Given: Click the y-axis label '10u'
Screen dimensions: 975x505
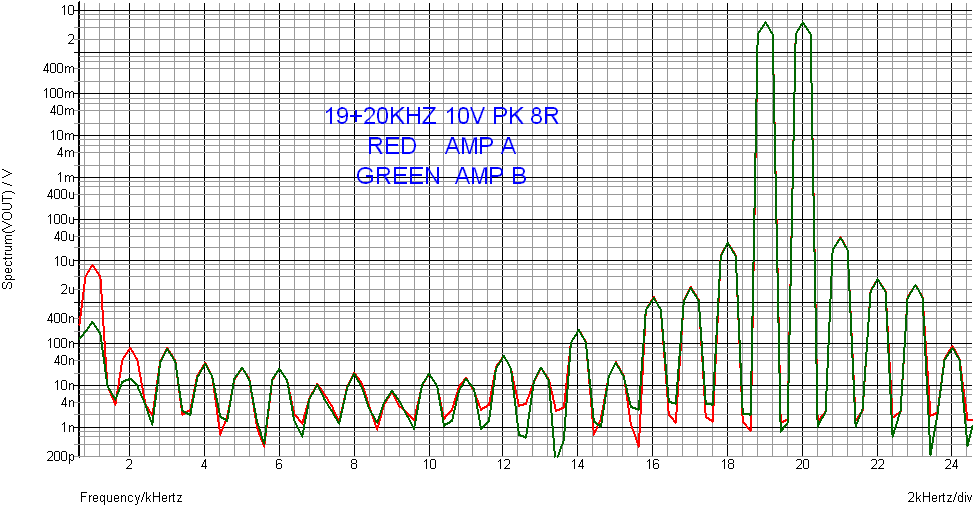Looking at the screenshot, I should pyautogui.click(x=64, y=261).
